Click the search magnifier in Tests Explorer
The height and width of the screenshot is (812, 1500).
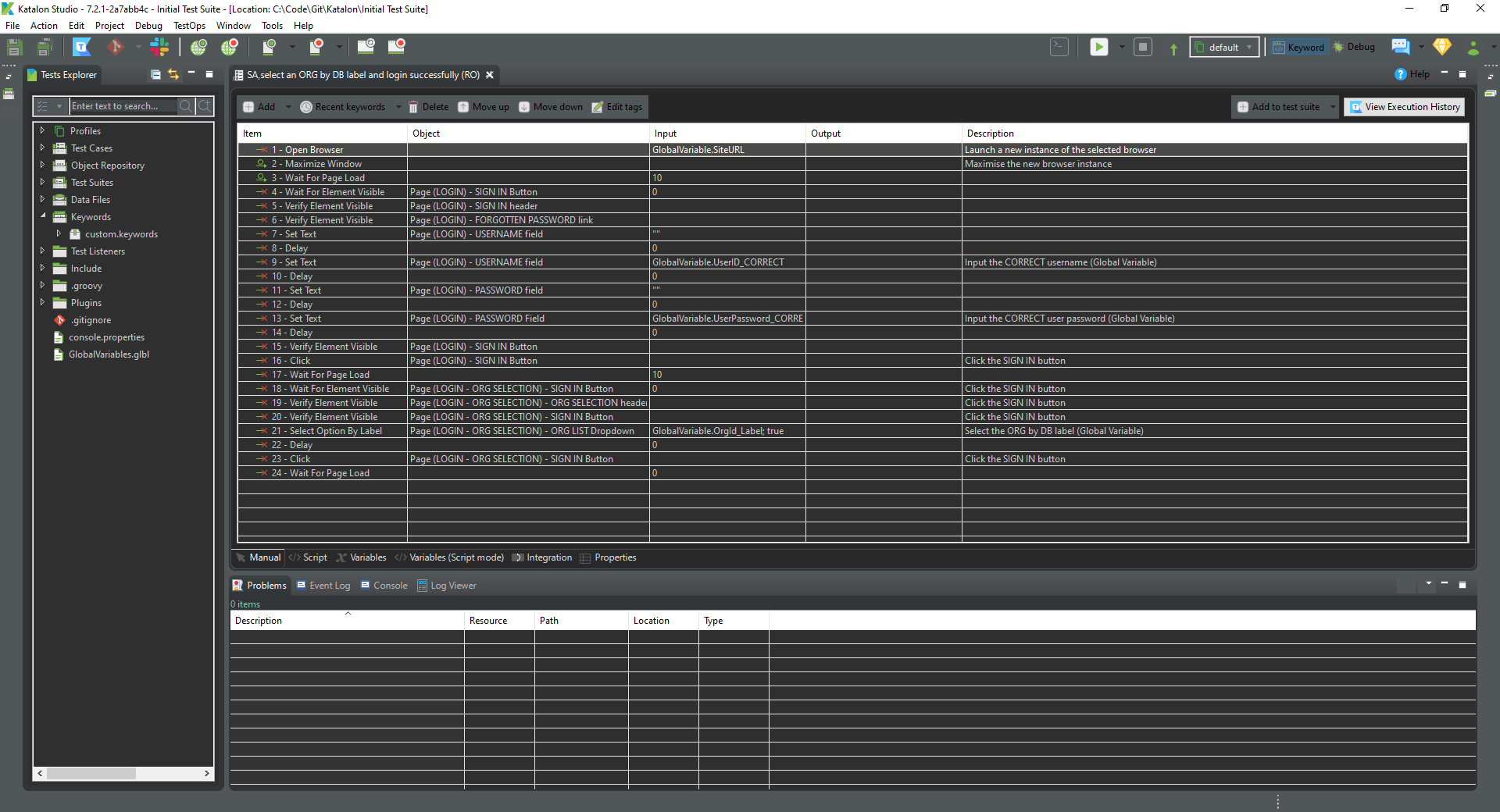[186, 106]
